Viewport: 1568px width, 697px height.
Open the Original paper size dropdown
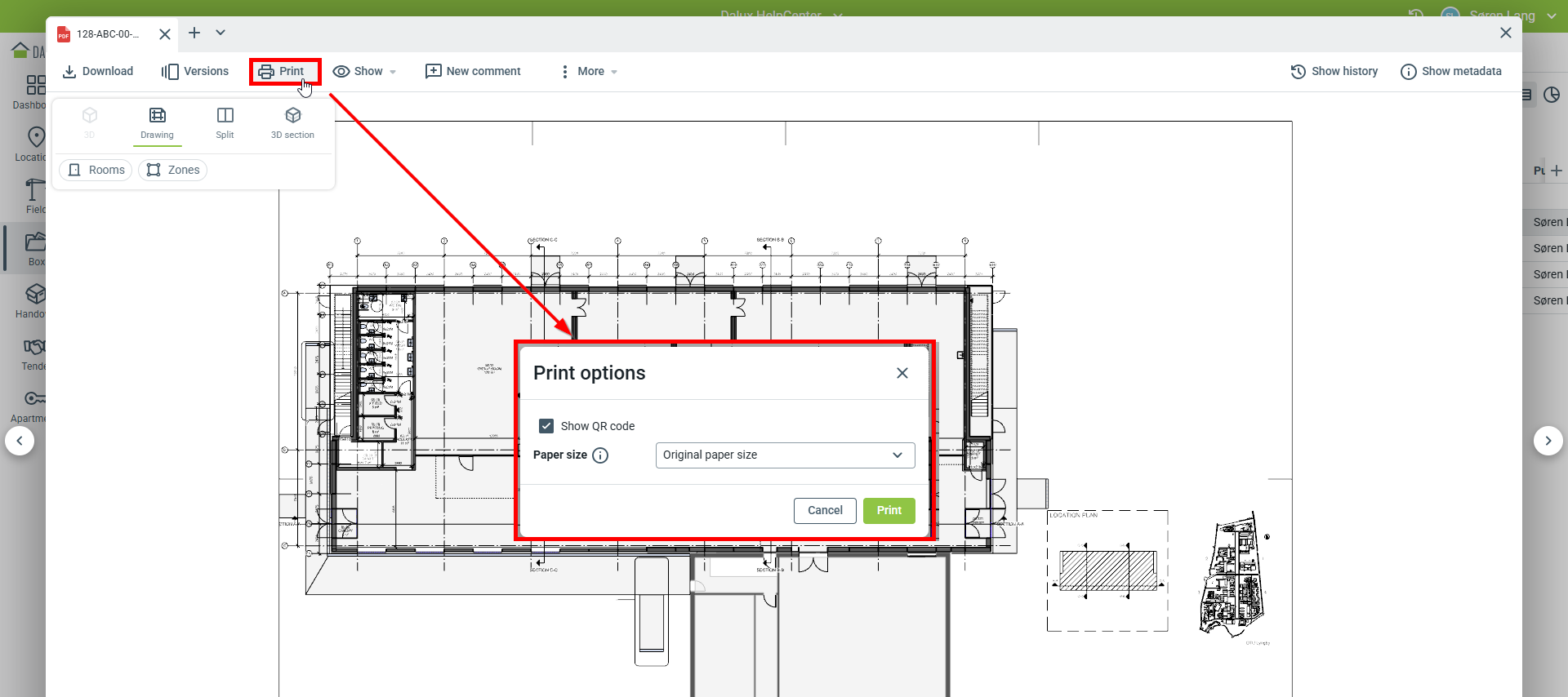(784, 455)
